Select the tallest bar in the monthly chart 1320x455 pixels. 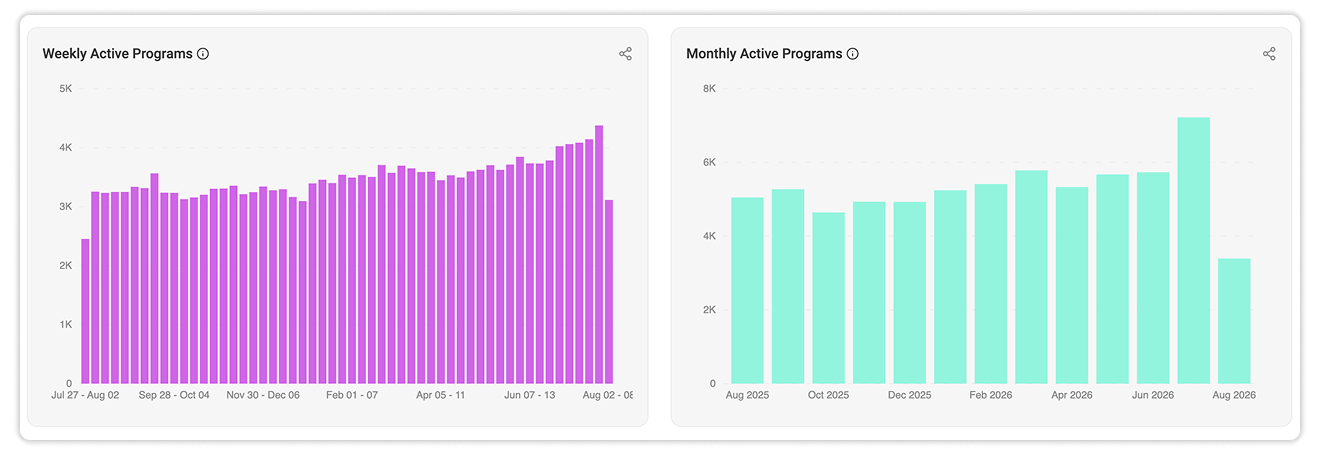click(1194, 251)
